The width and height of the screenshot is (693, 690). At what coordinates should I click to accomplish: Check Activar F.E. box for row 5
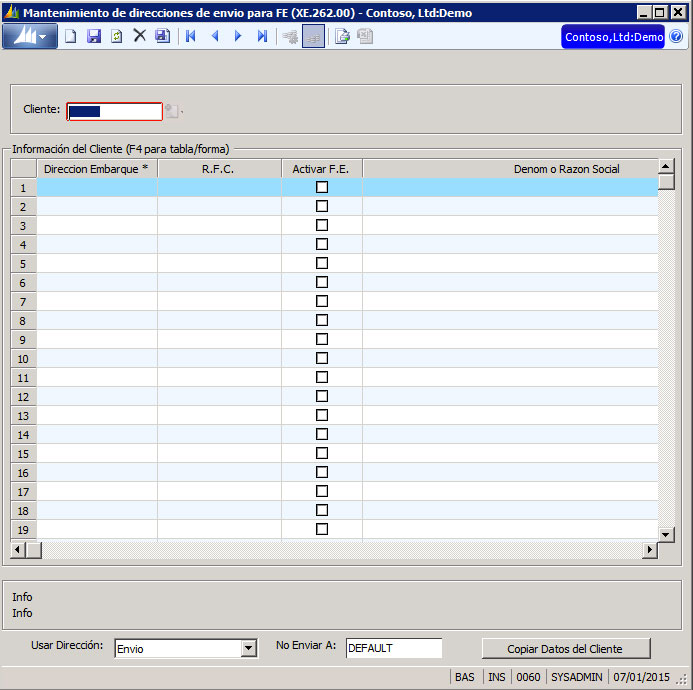coord(322,263)
